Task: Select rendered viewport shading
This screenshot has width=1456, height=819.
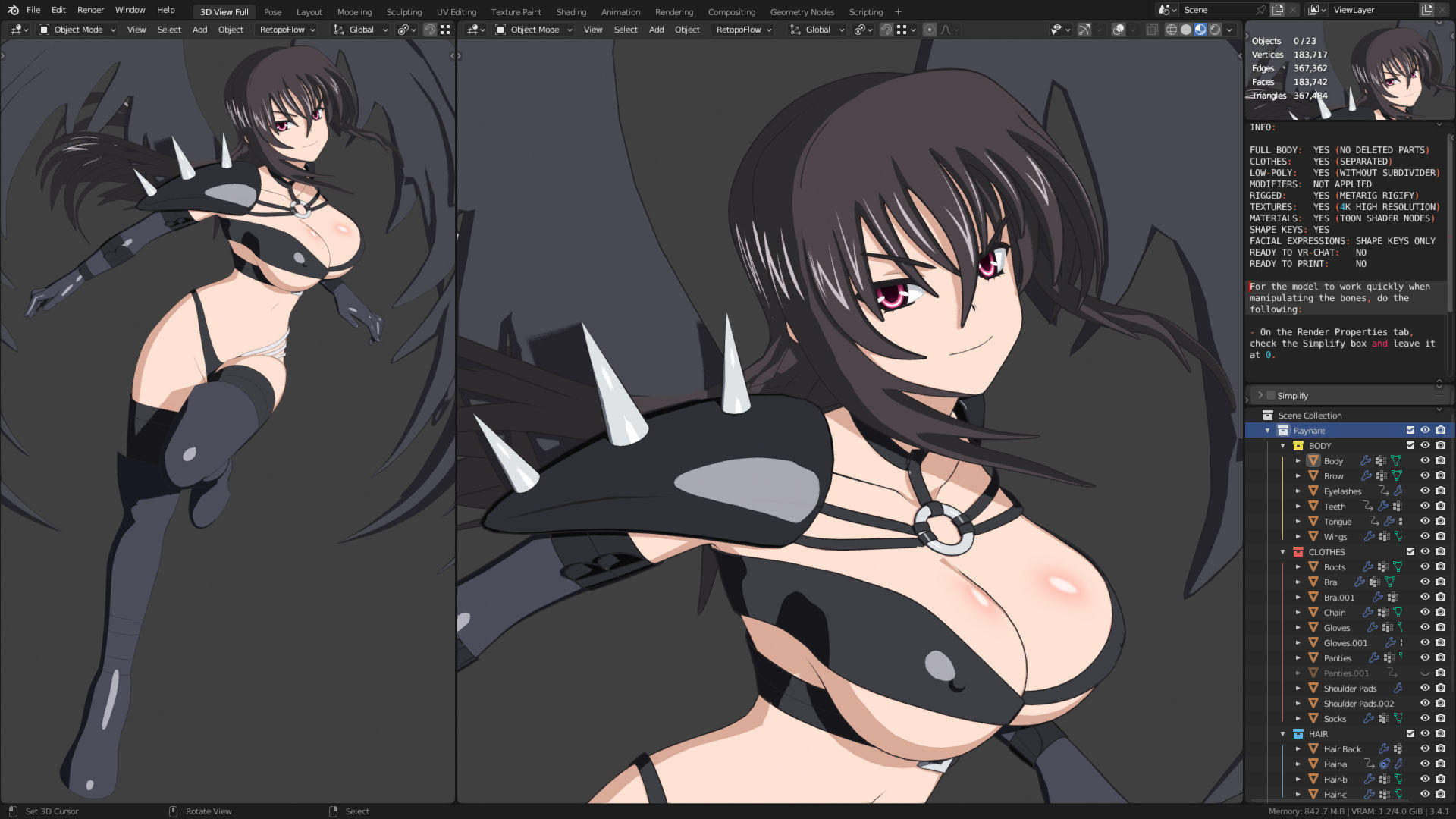Action: [1215, 30]
